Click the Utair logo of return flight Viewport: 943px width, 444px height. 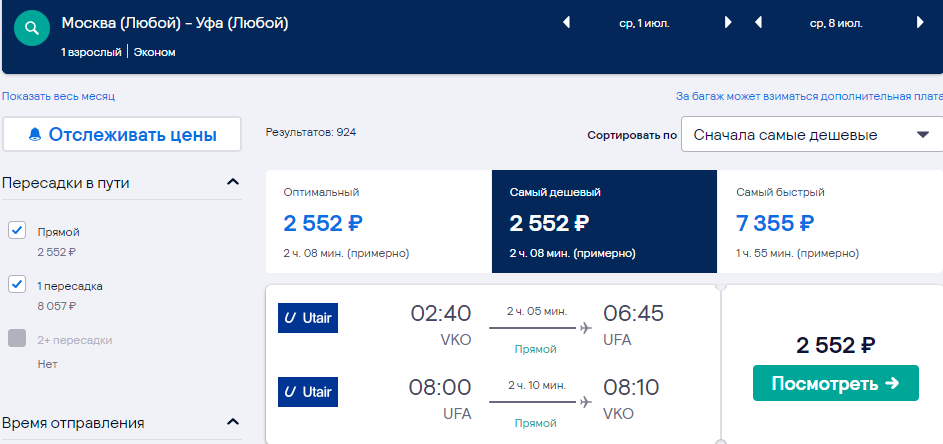(x=308, y=392)
